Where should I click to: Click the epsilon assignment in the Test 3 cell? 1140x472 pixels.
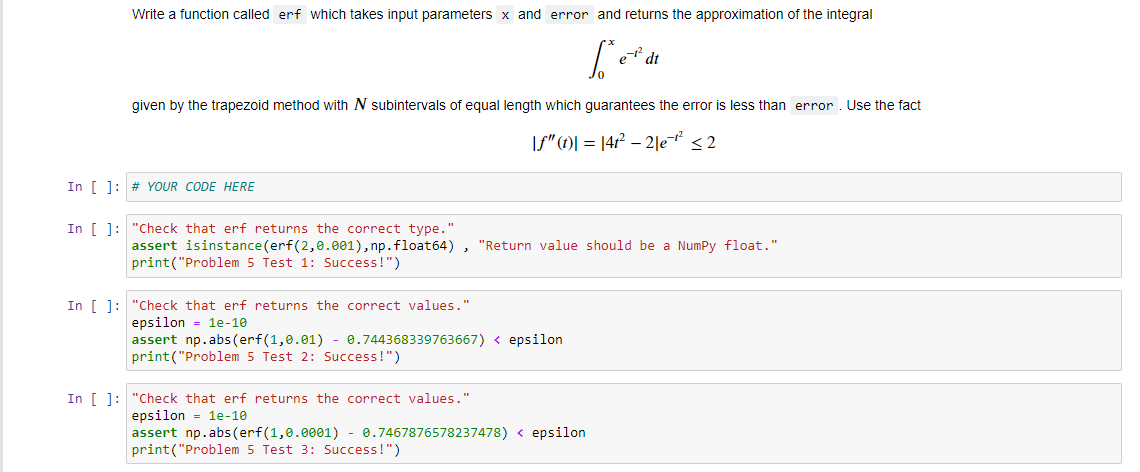click(189, 416)
